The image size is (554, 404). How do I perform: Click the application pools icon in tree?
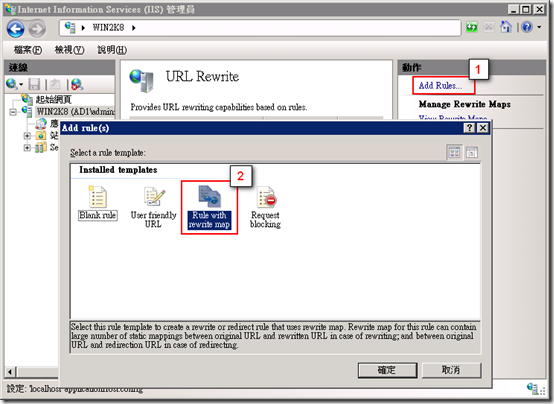(x=41, y=124)
